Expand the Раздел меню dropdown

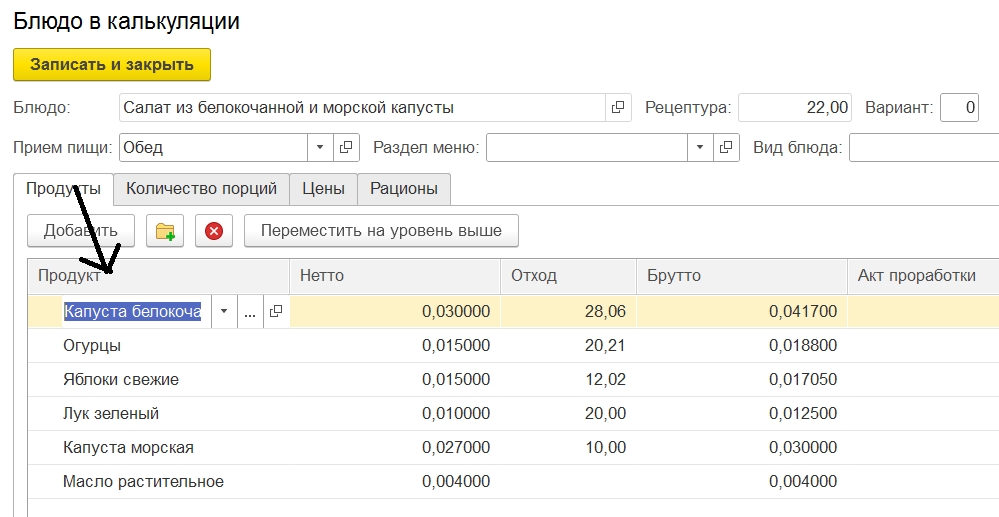point(700,148)
